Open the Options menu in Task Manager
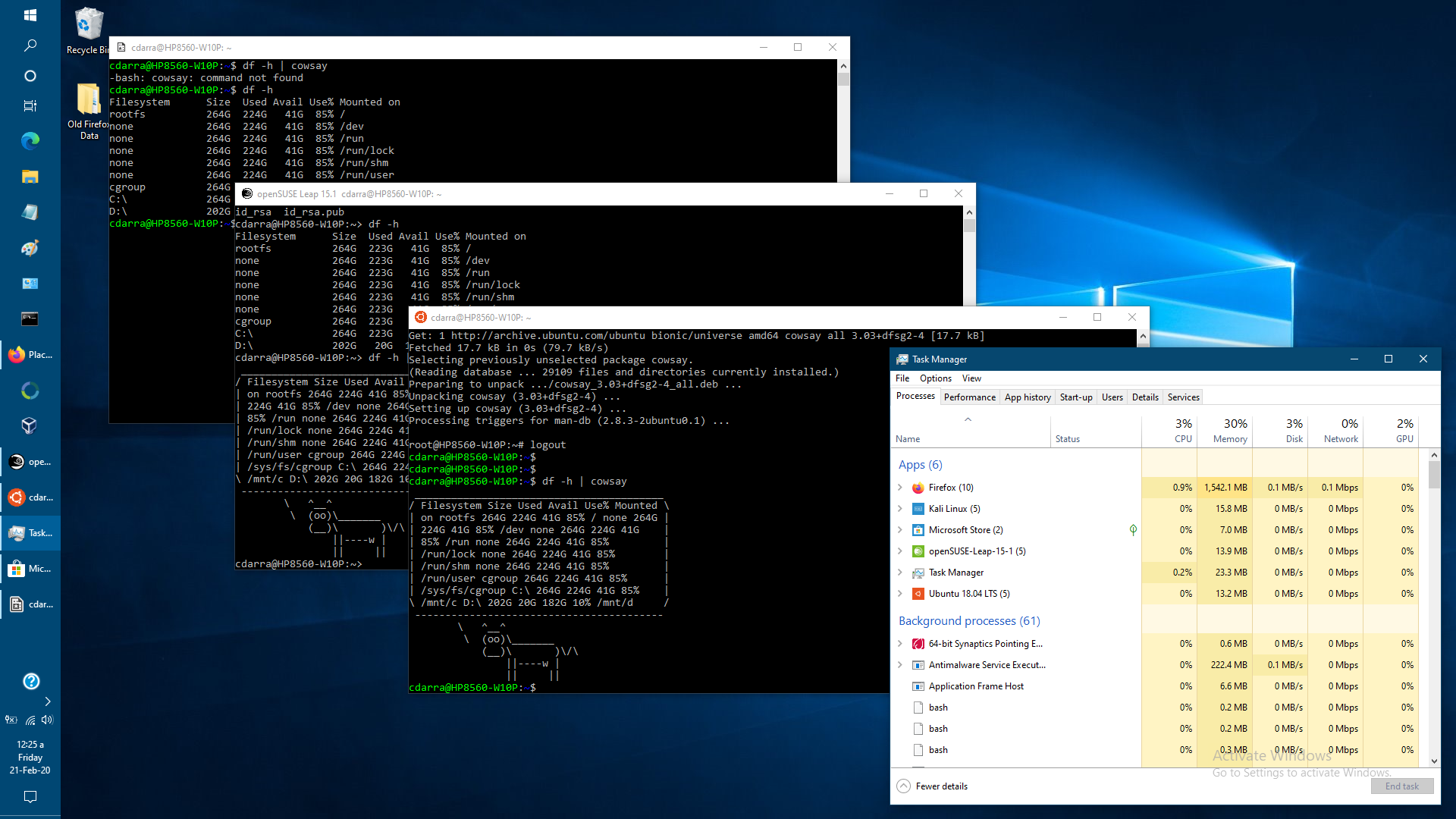This screenshot has width=1456, height=819. click(935, 378)
